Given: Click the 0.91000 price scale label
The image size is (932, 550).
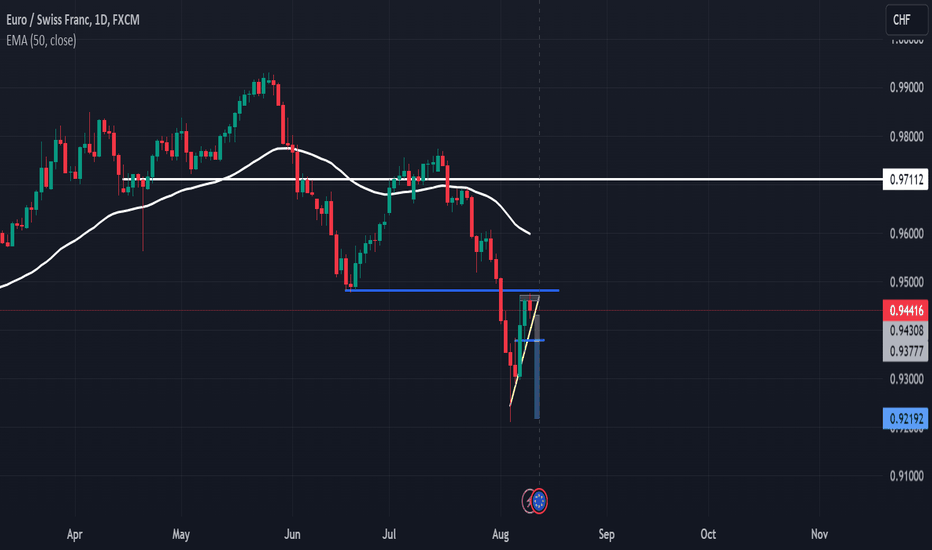Looking at the screenshot, I should pyautogui.click(x=906, y=476).
